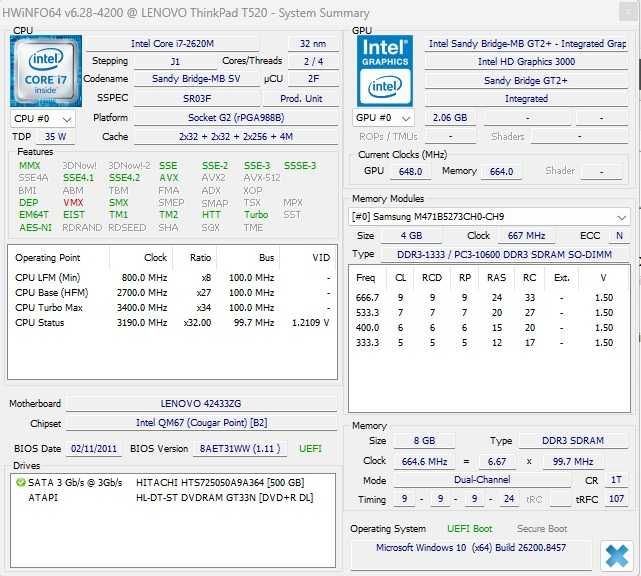Click the HTT feature flag

click(x=211, y=215)
